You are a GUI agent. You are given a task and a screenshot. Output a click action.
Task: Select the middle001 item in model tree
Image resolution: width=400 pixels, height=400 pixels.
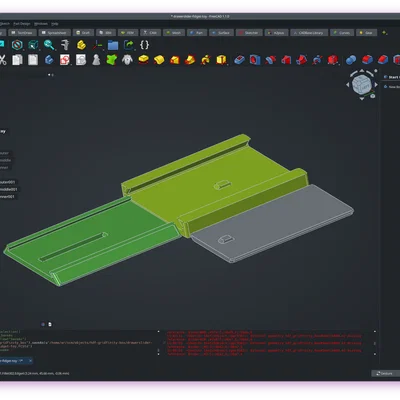coord(8,189)
